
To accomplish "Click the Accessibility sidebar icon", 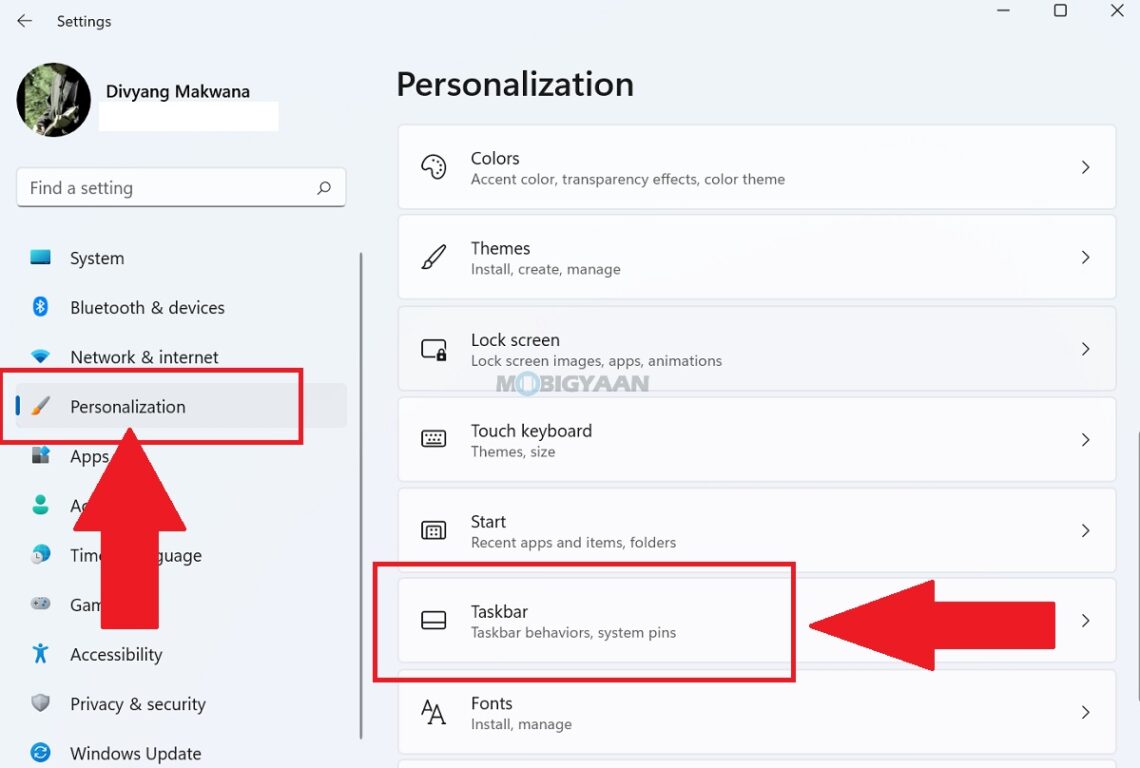I will [x=39, y=654].
